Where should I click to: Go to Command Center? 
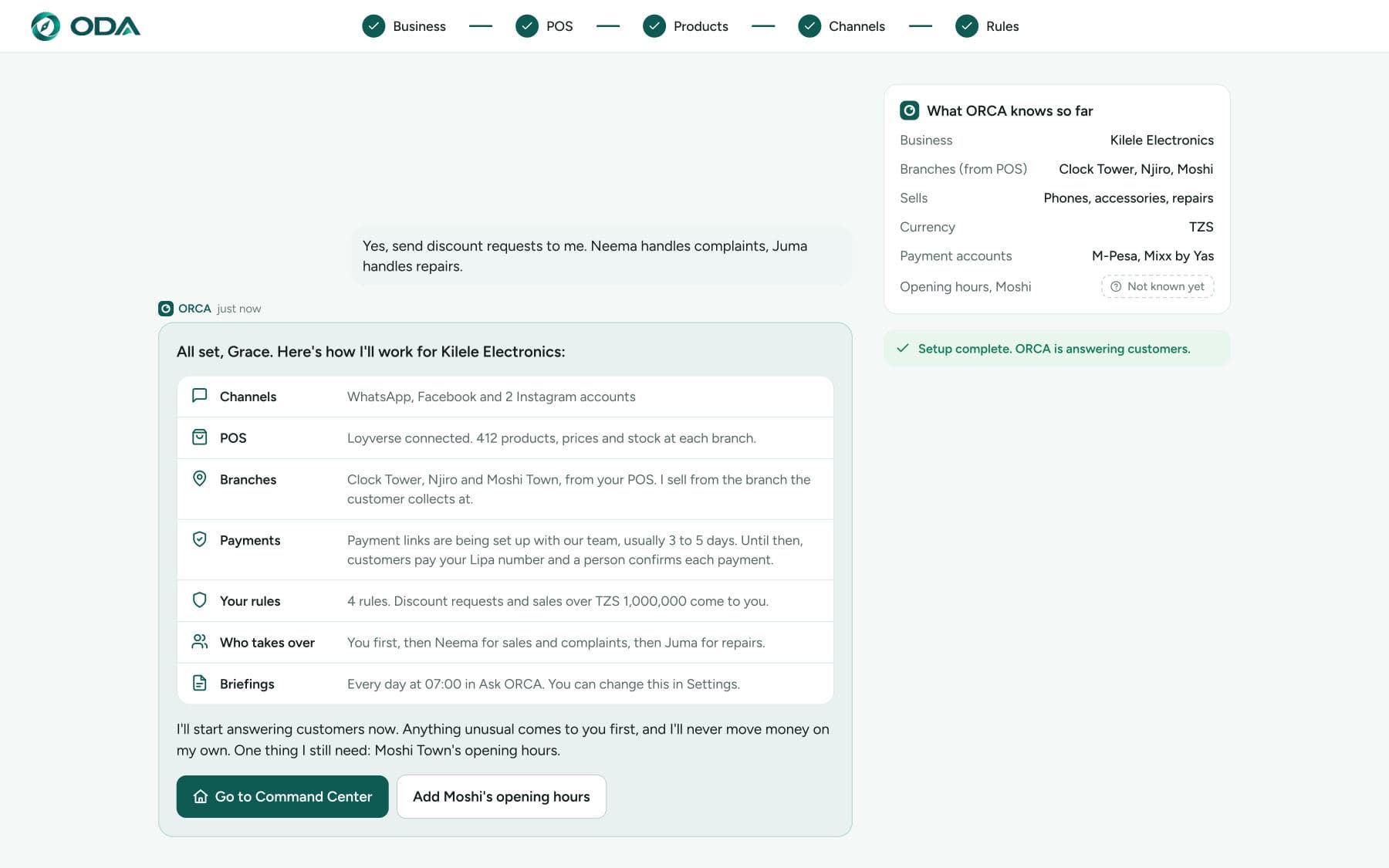(x=282, y=796)
